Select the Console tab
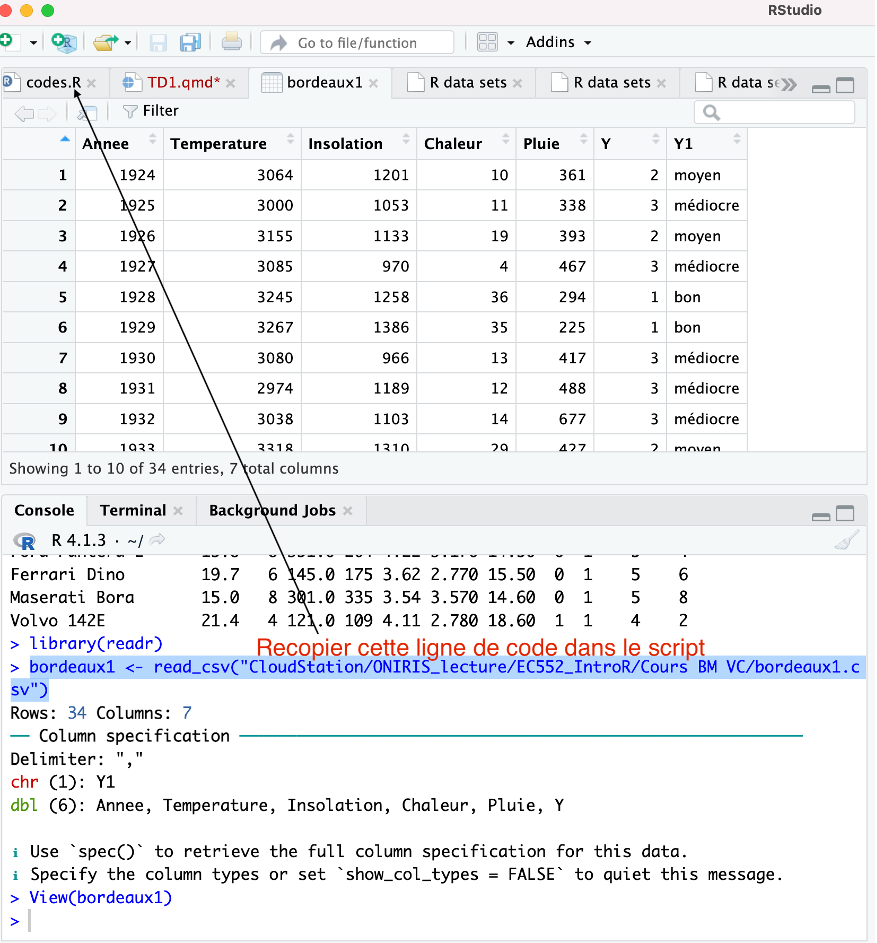 tap(44, 511)
